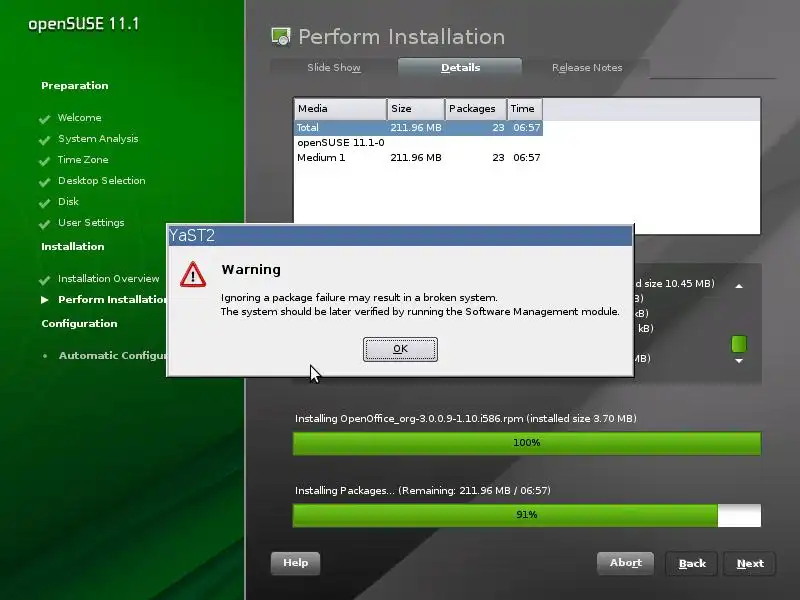Viewport: 800px width, 600px height.
Task: Click the Installation Overview step label
Action: [x=109, y=279]
